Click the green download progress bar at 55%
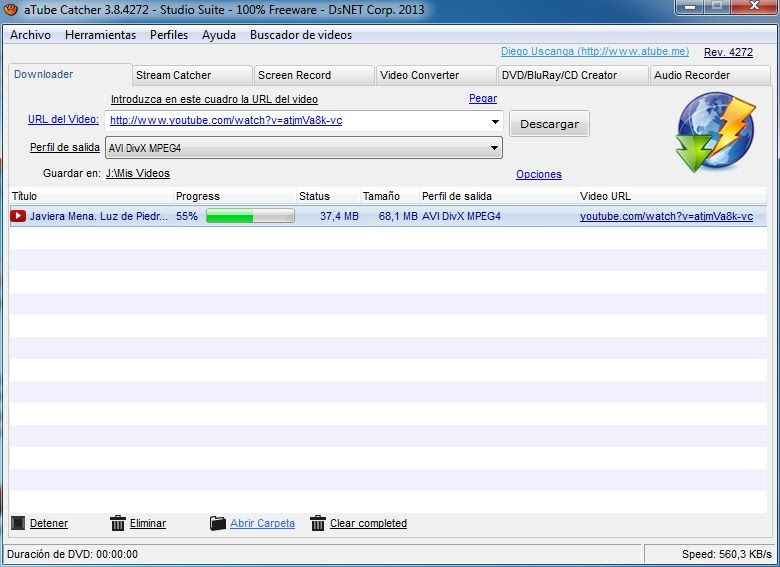Screen dimensions: 780x567 pos(250,216)
